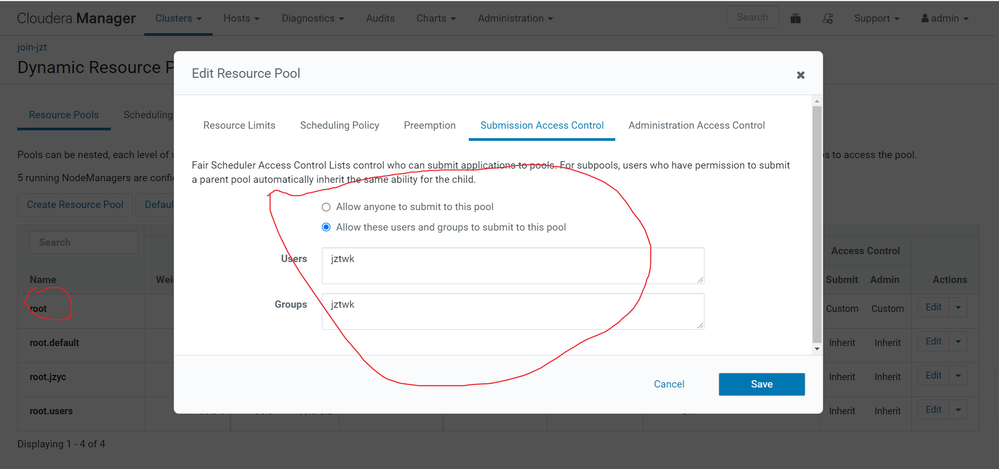Close the Edit Resource Pool dialog

pyautogui.click(x=801, y=75)
